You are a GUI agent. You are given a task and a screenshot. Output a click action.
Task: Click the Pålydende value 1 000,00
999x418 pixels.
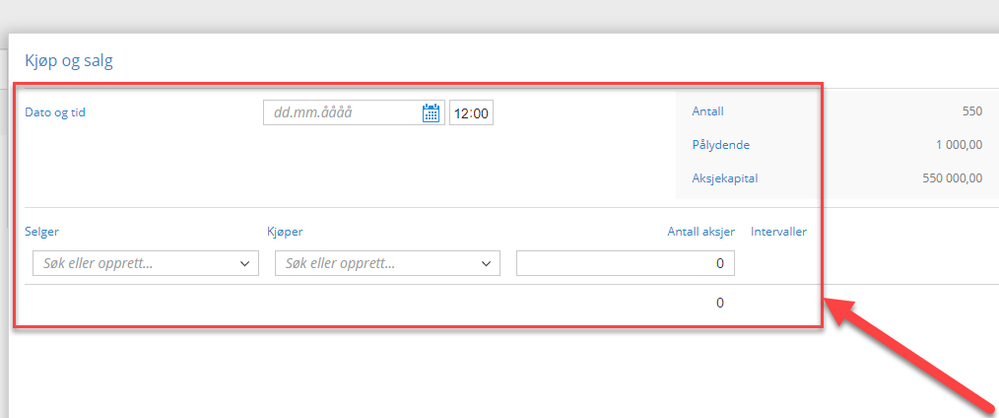click(x=959, y=145)
